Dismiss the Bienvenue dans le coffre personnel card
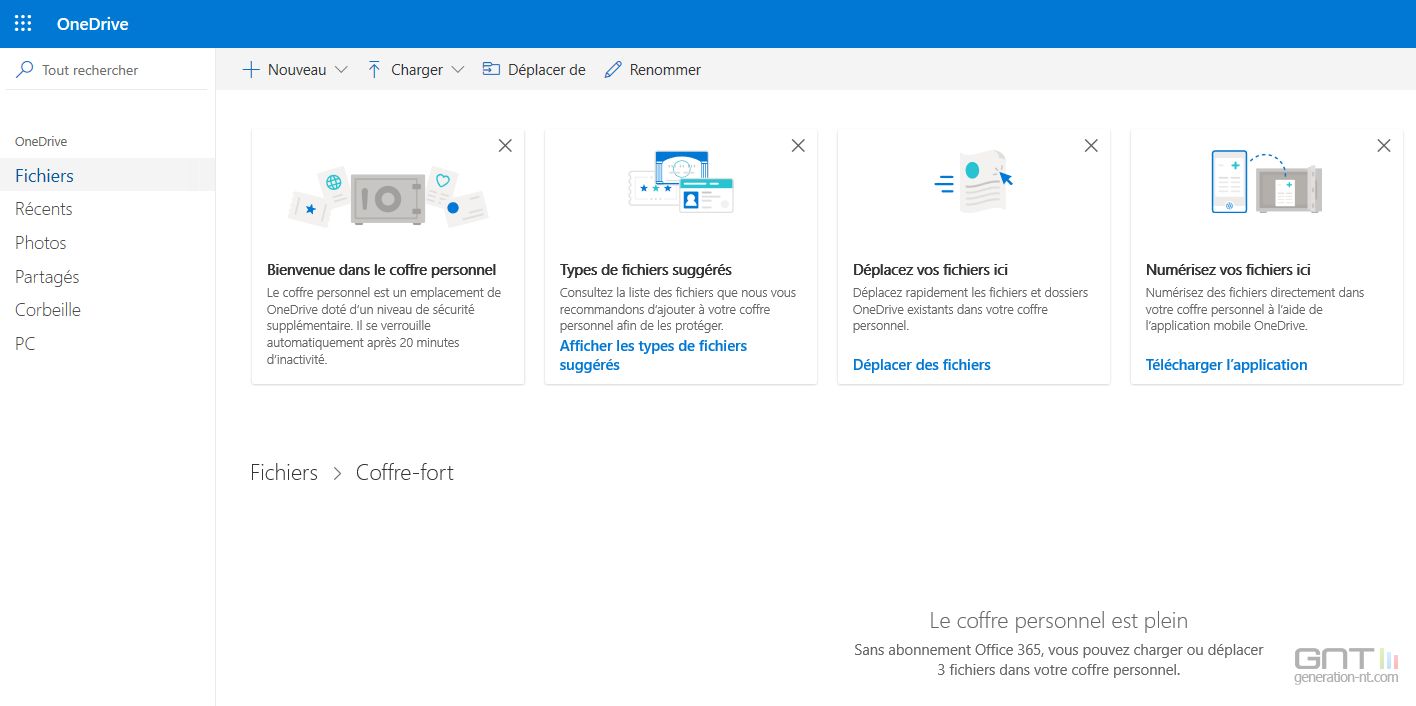 tap(505, 146)
